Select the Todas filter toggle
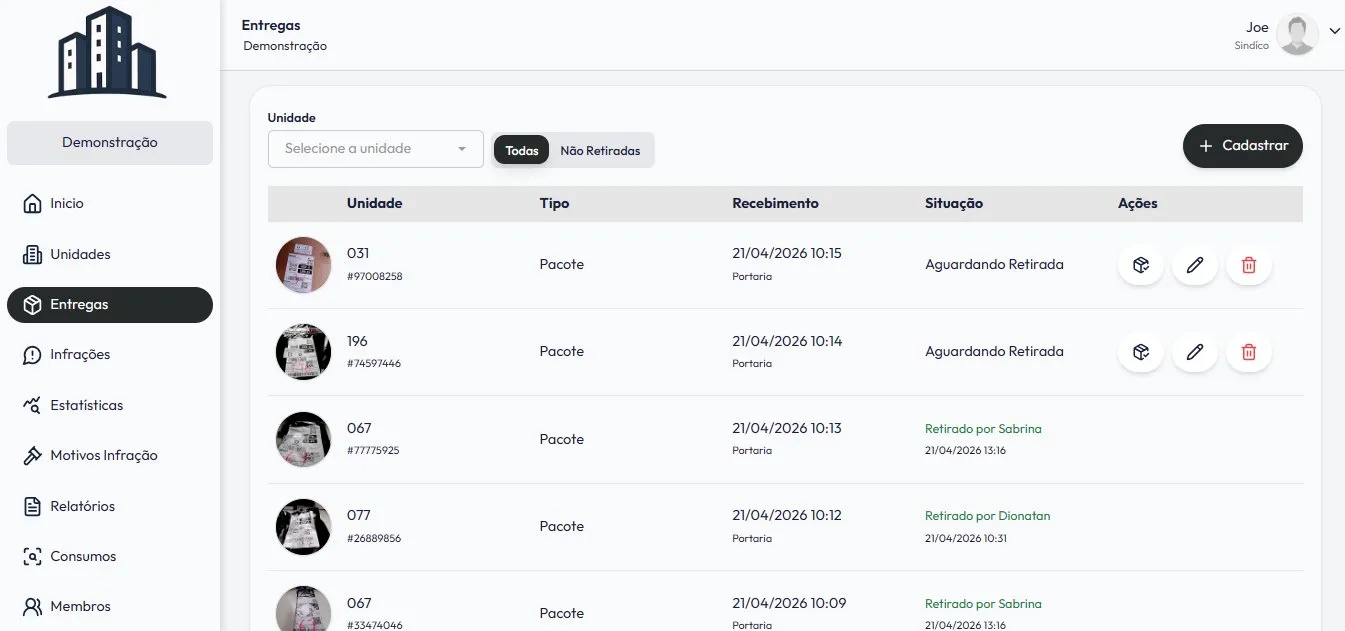This screenshot has height=631, width=1345. (x=522, y=151)
